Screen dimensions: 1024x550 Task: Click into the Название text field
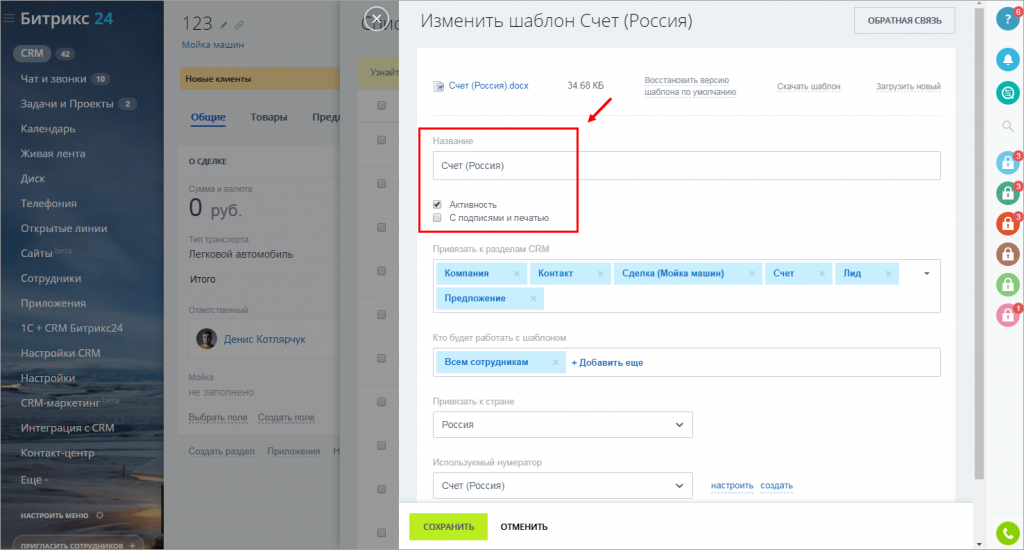click(687, 165)
